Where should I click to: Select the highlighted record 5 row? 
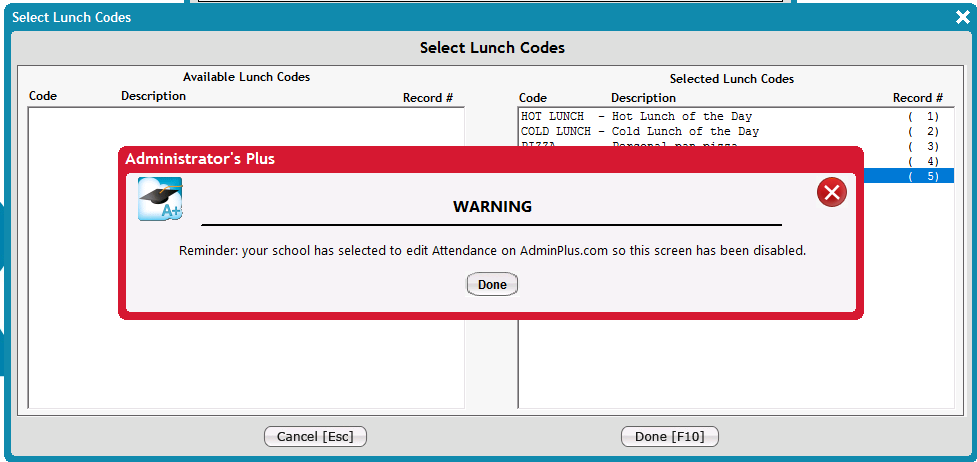908,176
